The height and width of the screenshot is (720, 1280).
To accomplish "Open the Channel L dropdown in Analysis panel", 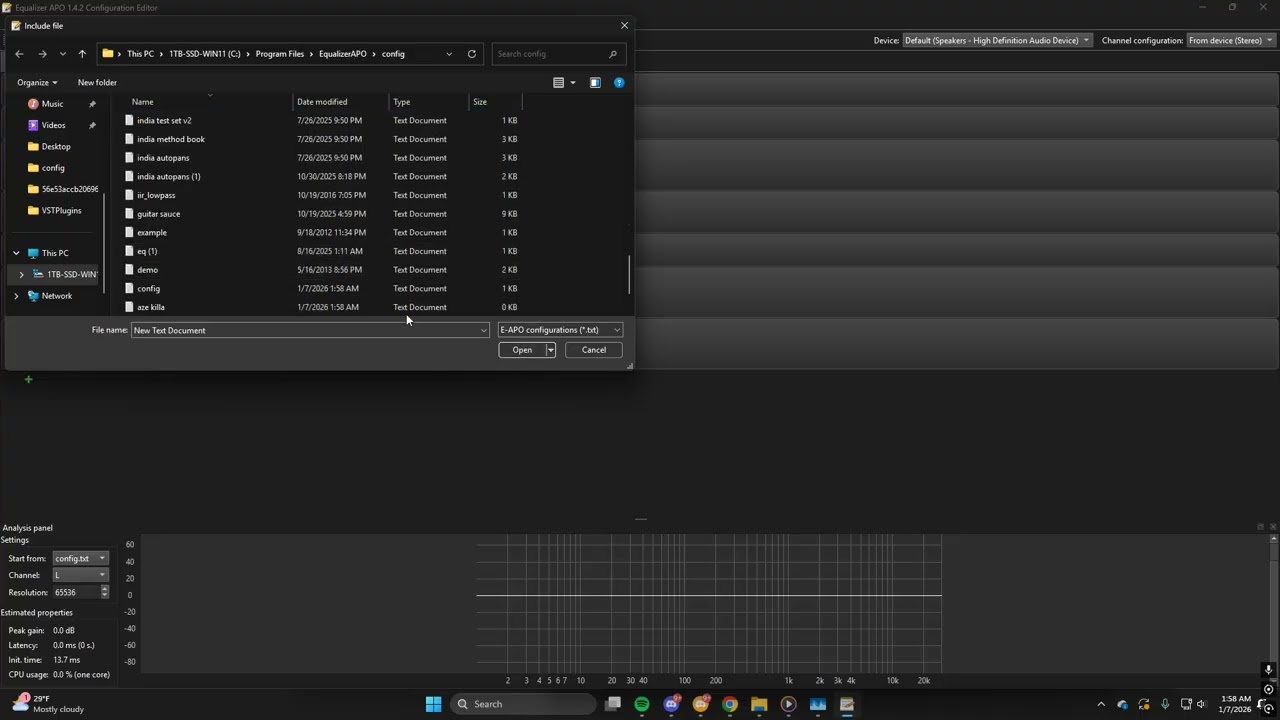I will coord(81,575).
